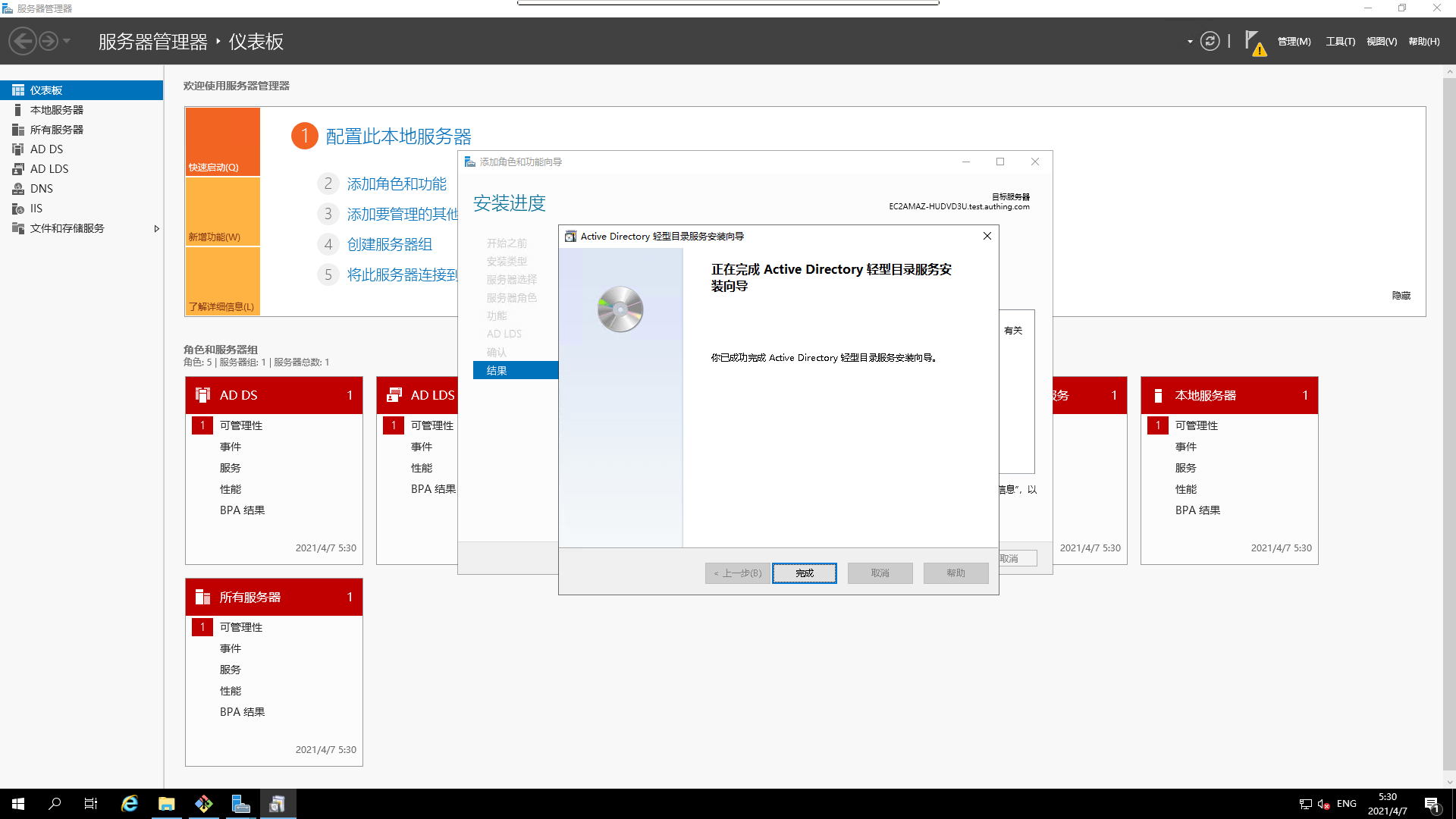Click the refresh icon in header

point(1210,41)
